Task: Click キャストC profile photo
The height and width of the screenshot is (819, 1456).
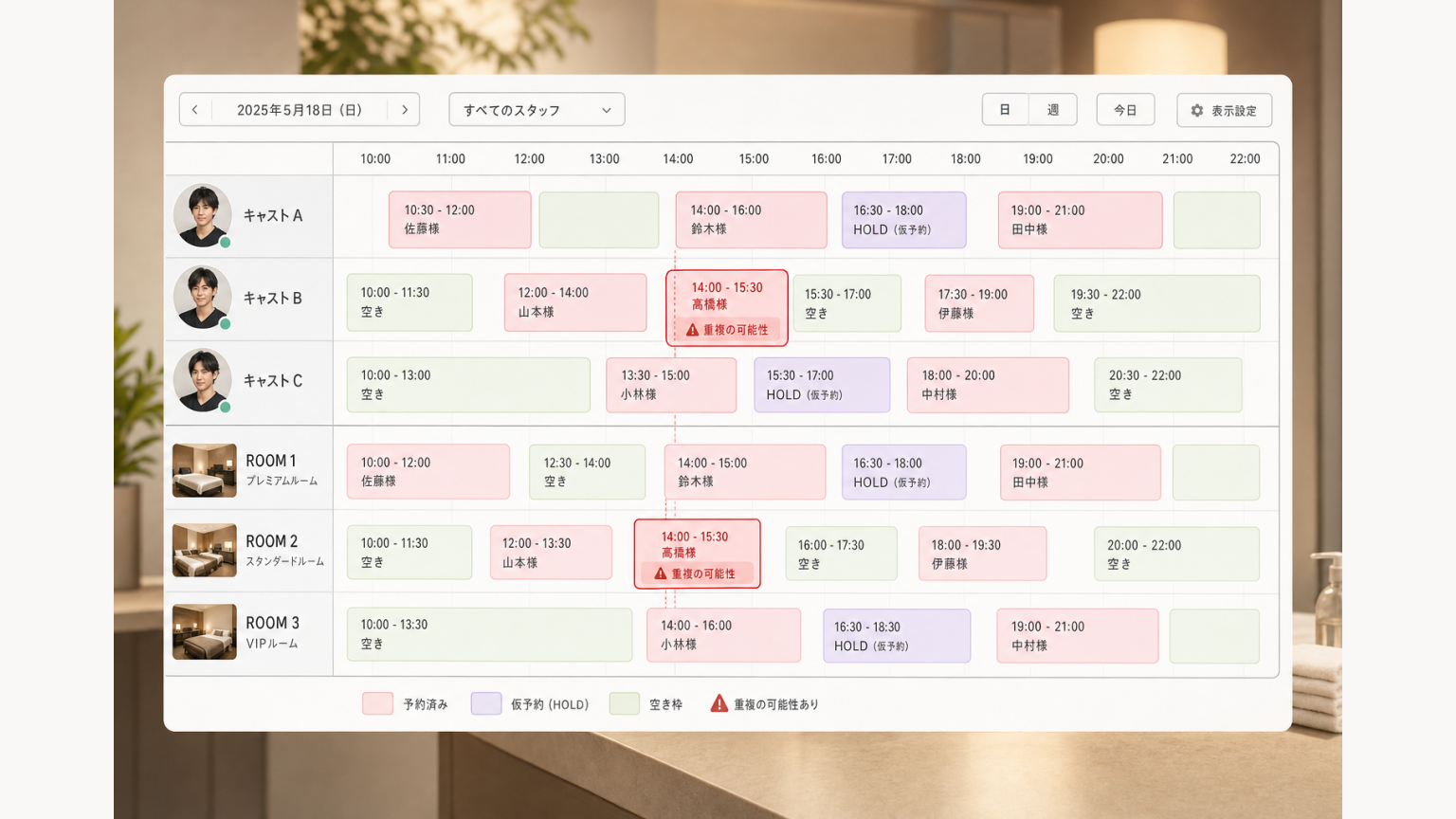Action: point(203,380)
